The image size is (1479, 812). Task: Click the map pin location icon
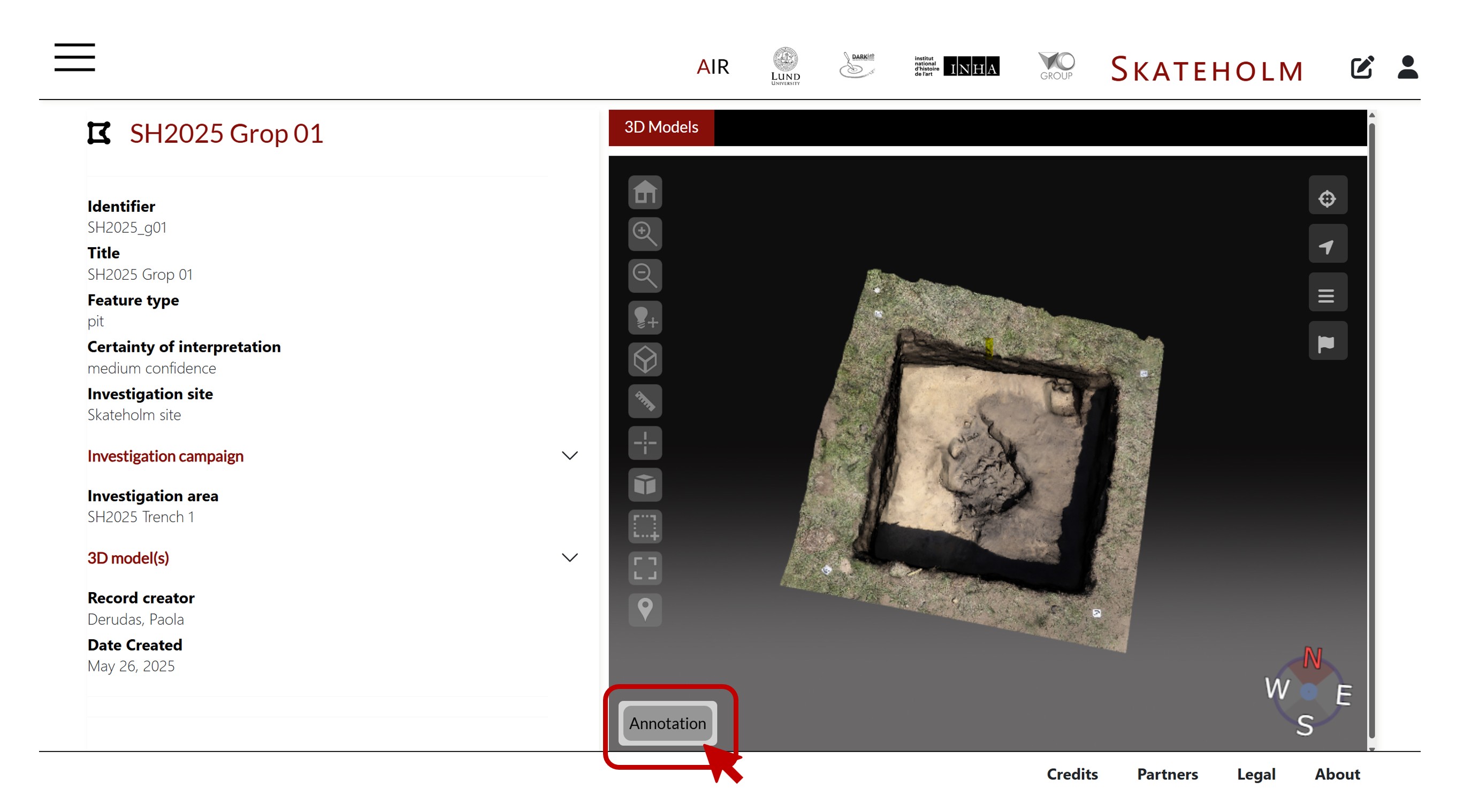(645, 609)
